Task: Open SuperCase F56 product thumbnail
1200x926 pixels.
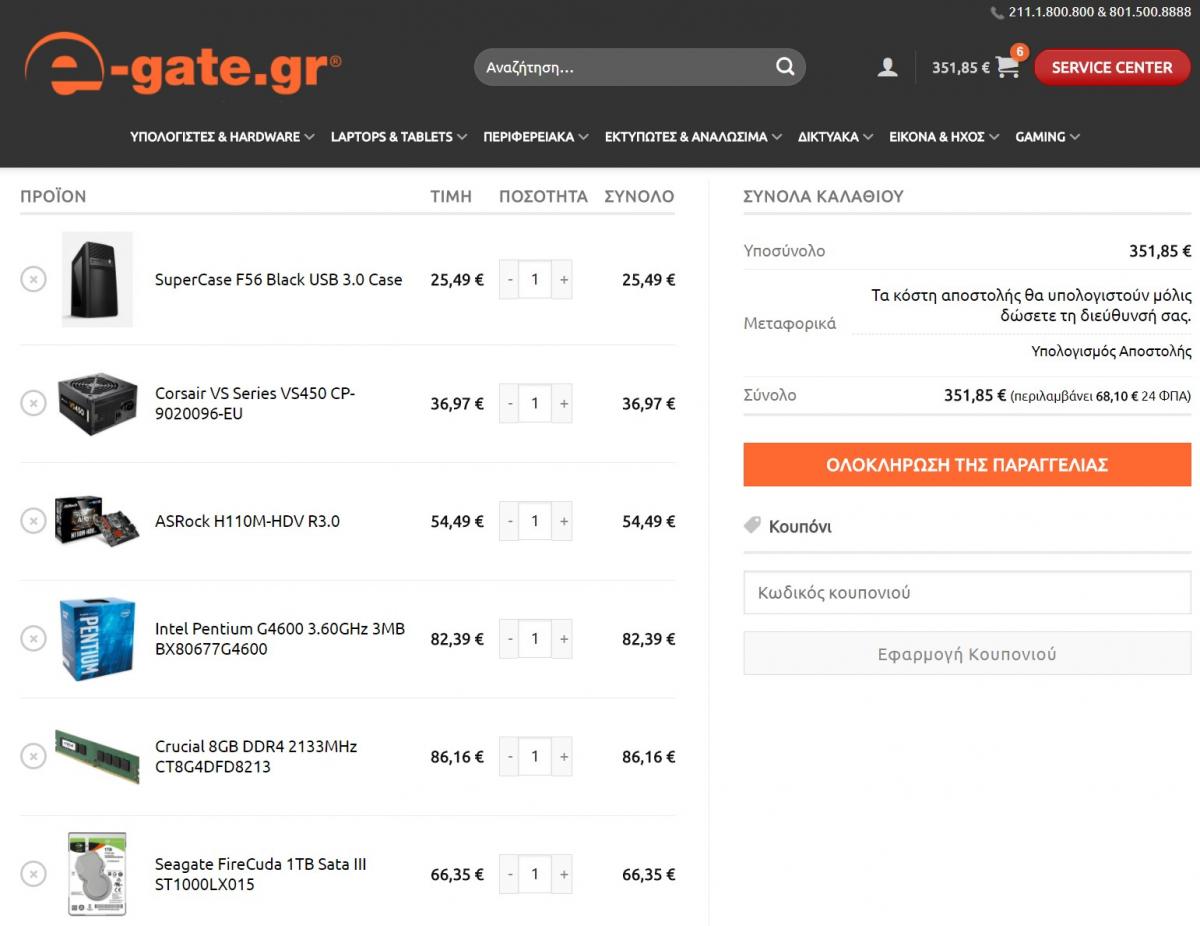Action: click(x=97, y=279)
